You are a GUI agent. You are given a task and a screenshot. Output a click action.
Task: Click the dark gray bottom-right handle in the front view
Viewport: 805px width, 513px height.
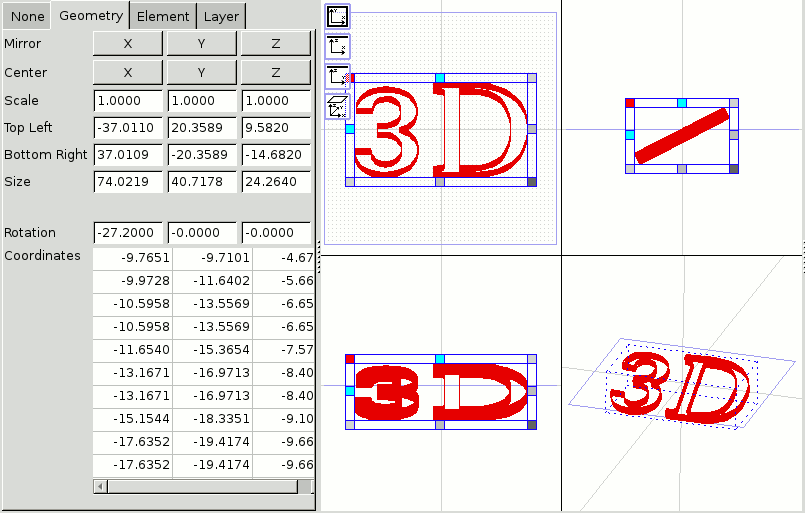(x=532, y=182)
